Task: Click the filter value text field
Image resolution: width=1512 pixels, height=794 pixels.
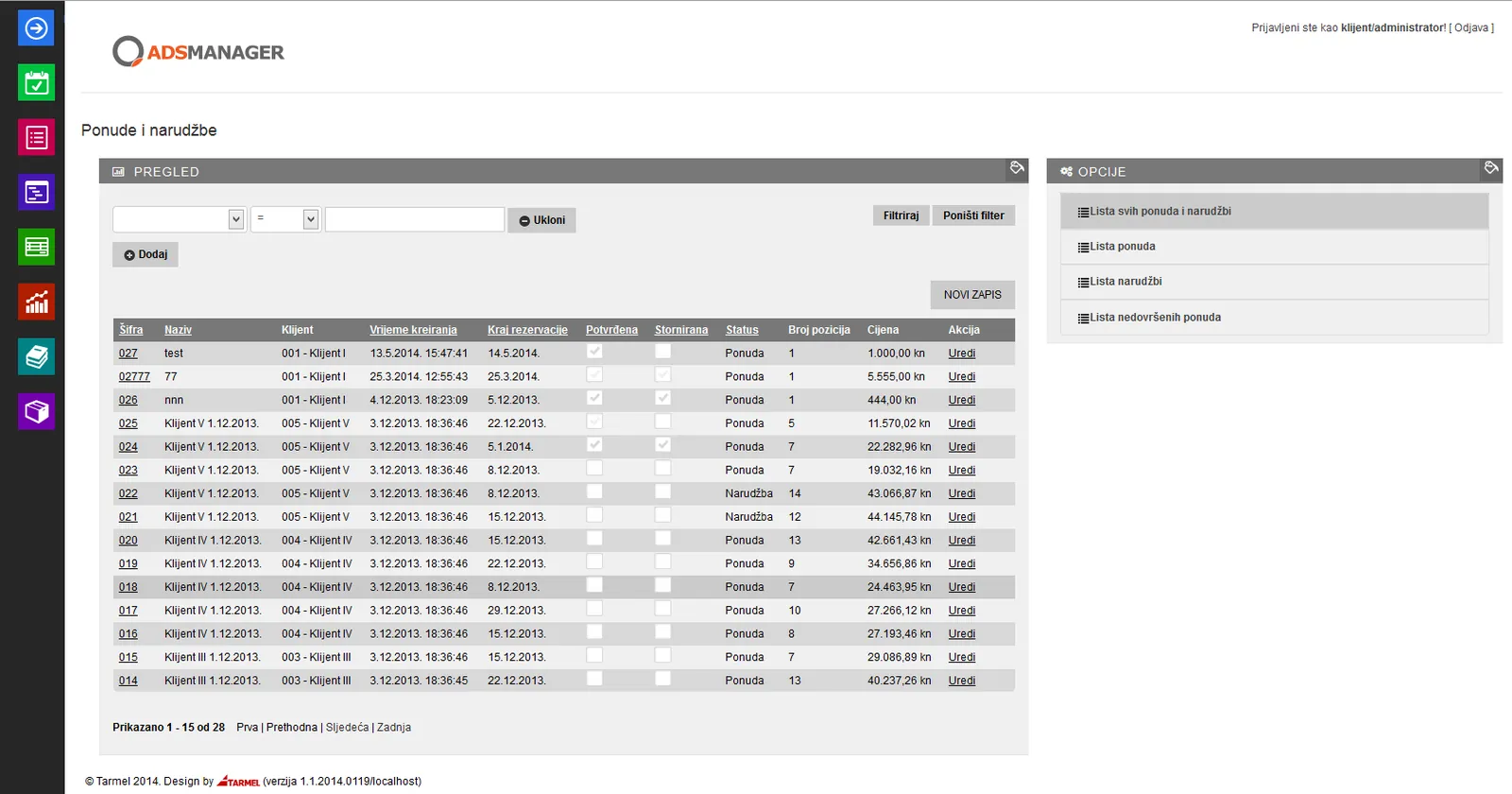Action: pos(415,219)
